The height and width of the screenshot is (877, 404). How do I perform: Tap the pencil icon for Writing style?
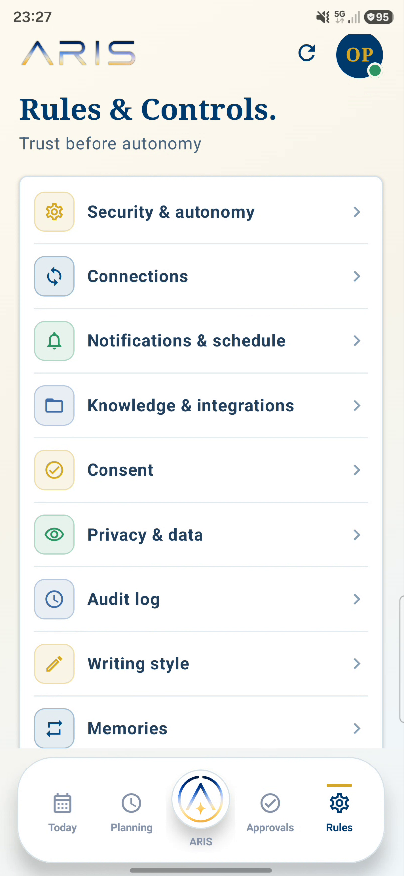point(54,664)
